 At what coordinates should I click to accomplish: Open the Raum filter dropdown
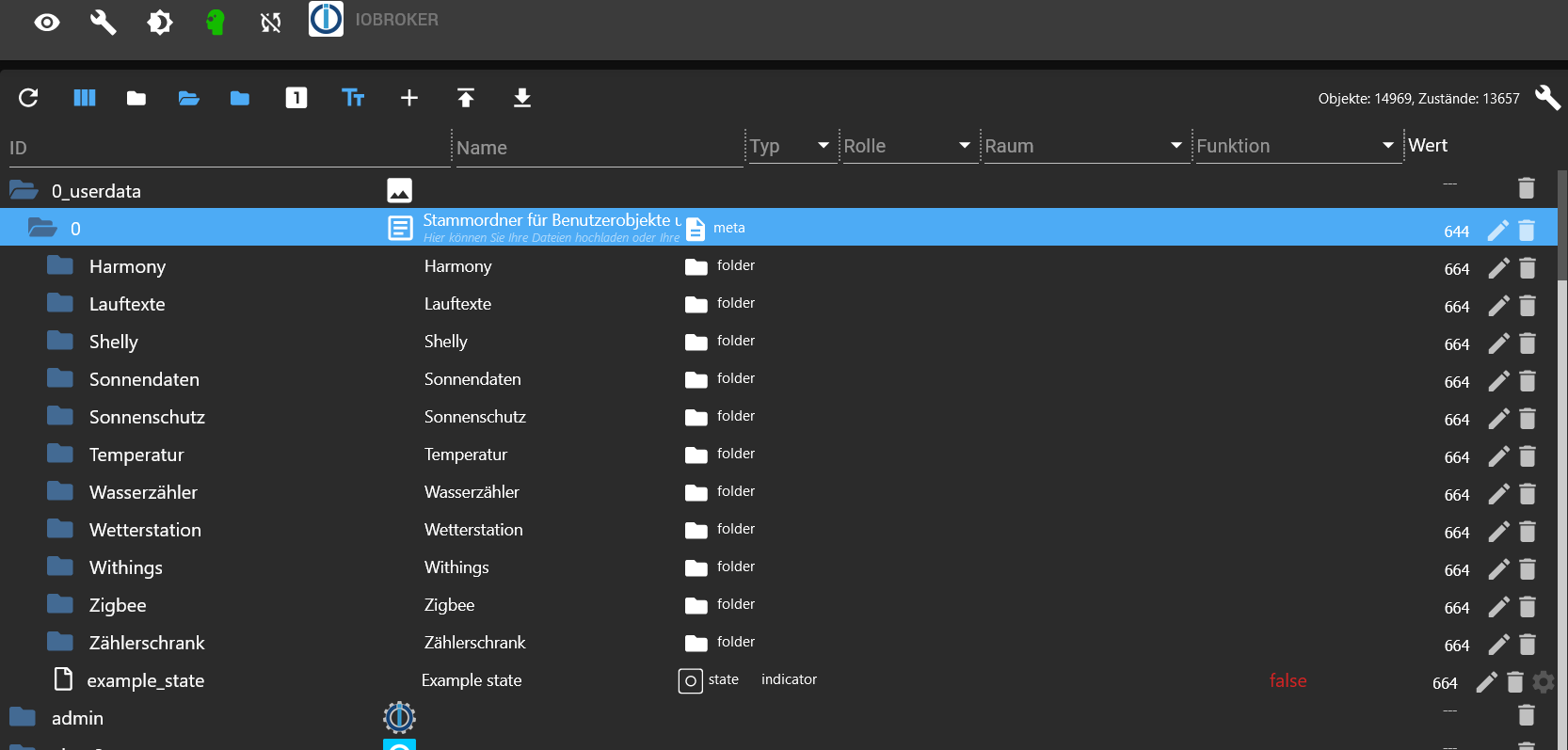1086,146
